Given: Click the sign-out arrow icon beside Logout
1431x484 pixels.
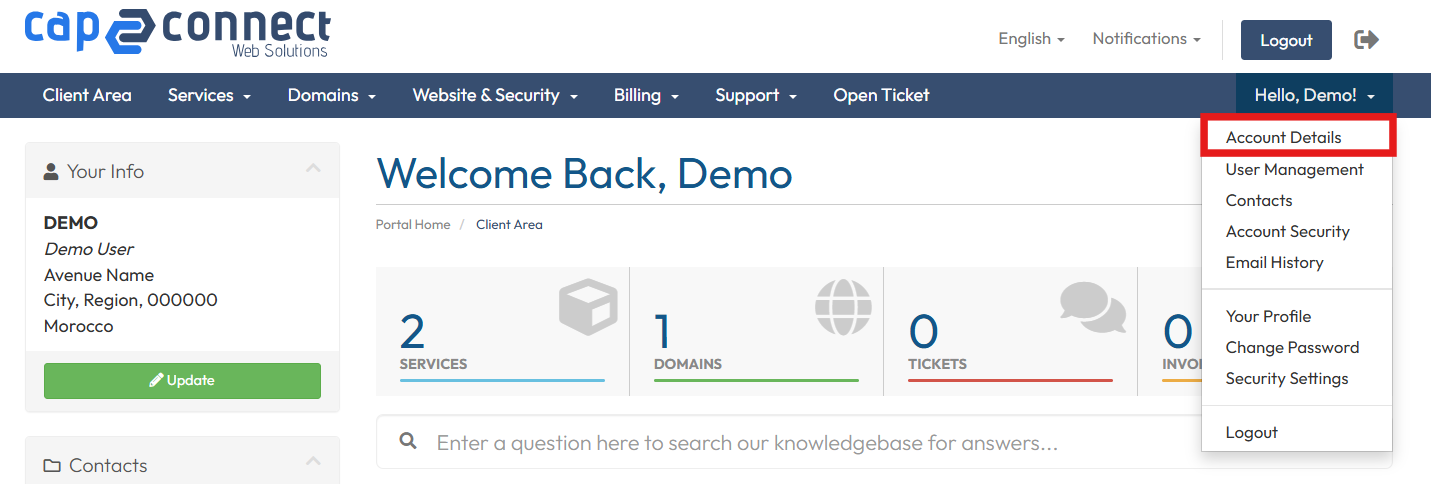Looking at the screenshot, I should pos(1366,40).
